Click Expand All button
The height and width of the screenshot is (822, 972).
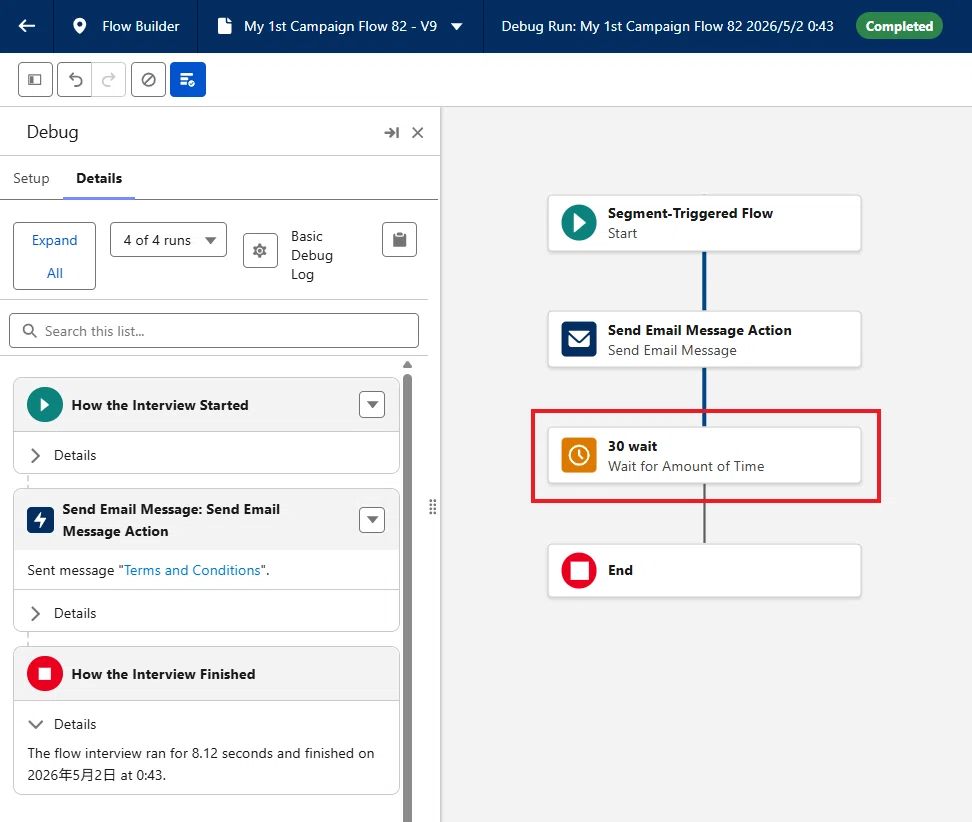(55, 256)
